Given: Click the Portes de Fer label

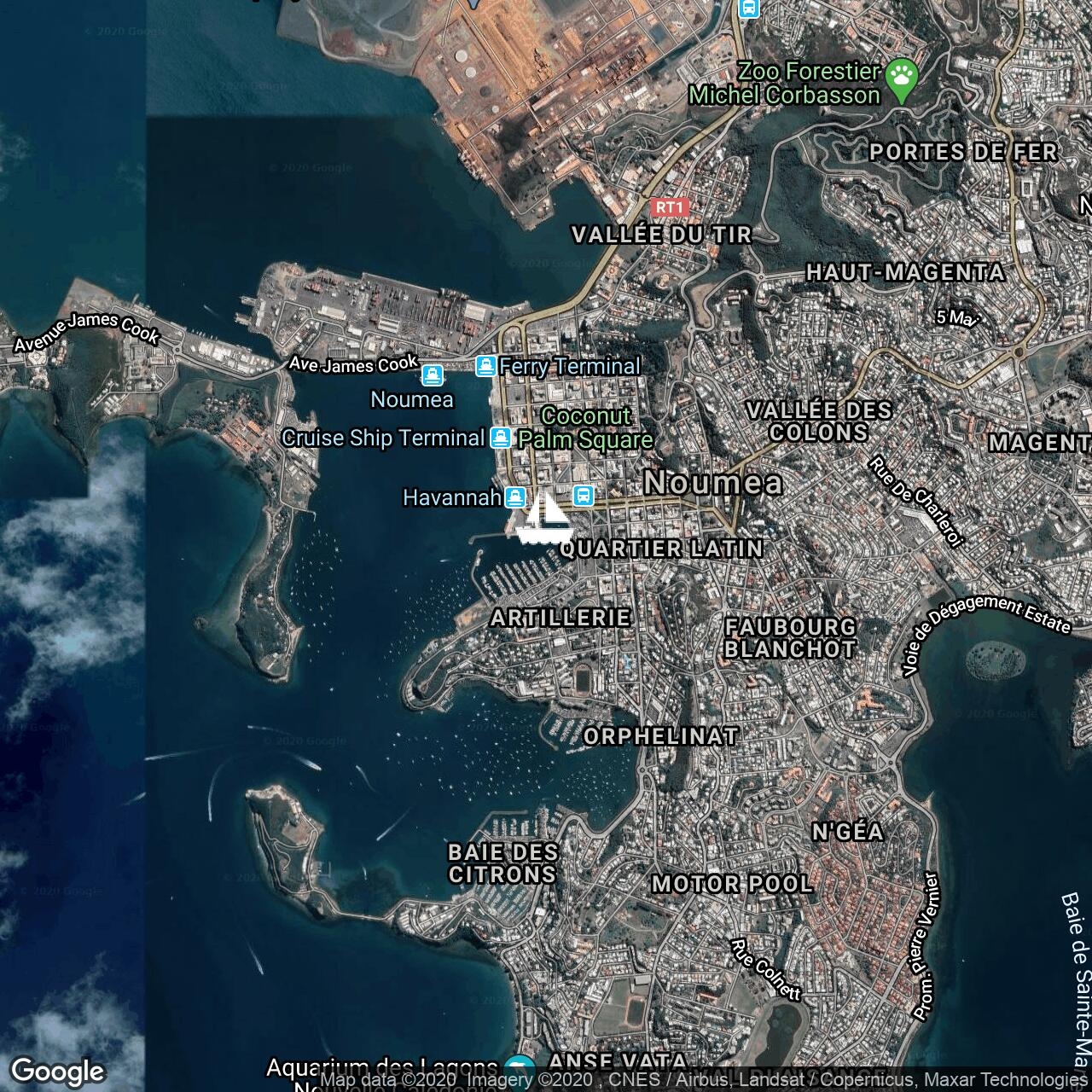Looking at the screenshot, I should tap(963, 153).
